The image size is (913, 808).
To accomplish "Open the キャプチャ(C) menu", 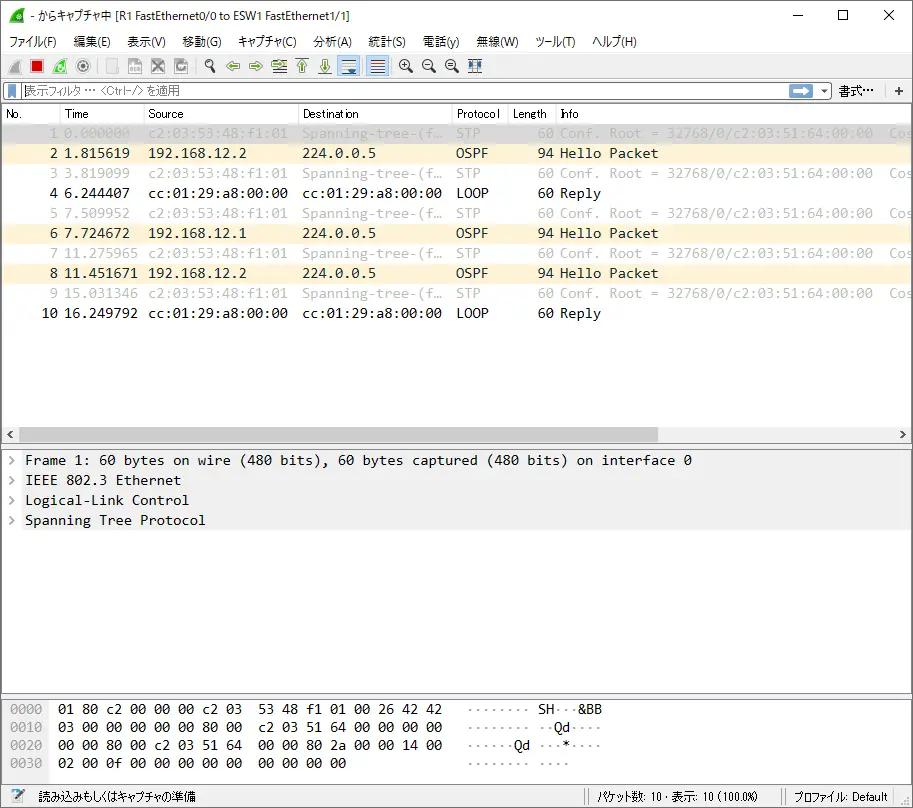I will click(267, 42).
